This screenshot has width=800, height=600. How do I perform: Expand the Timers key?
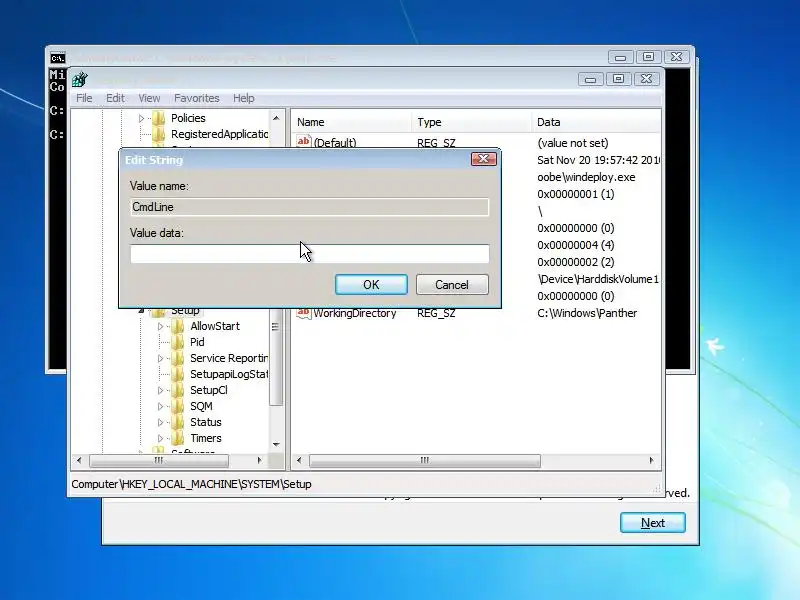tap(160, 438)
